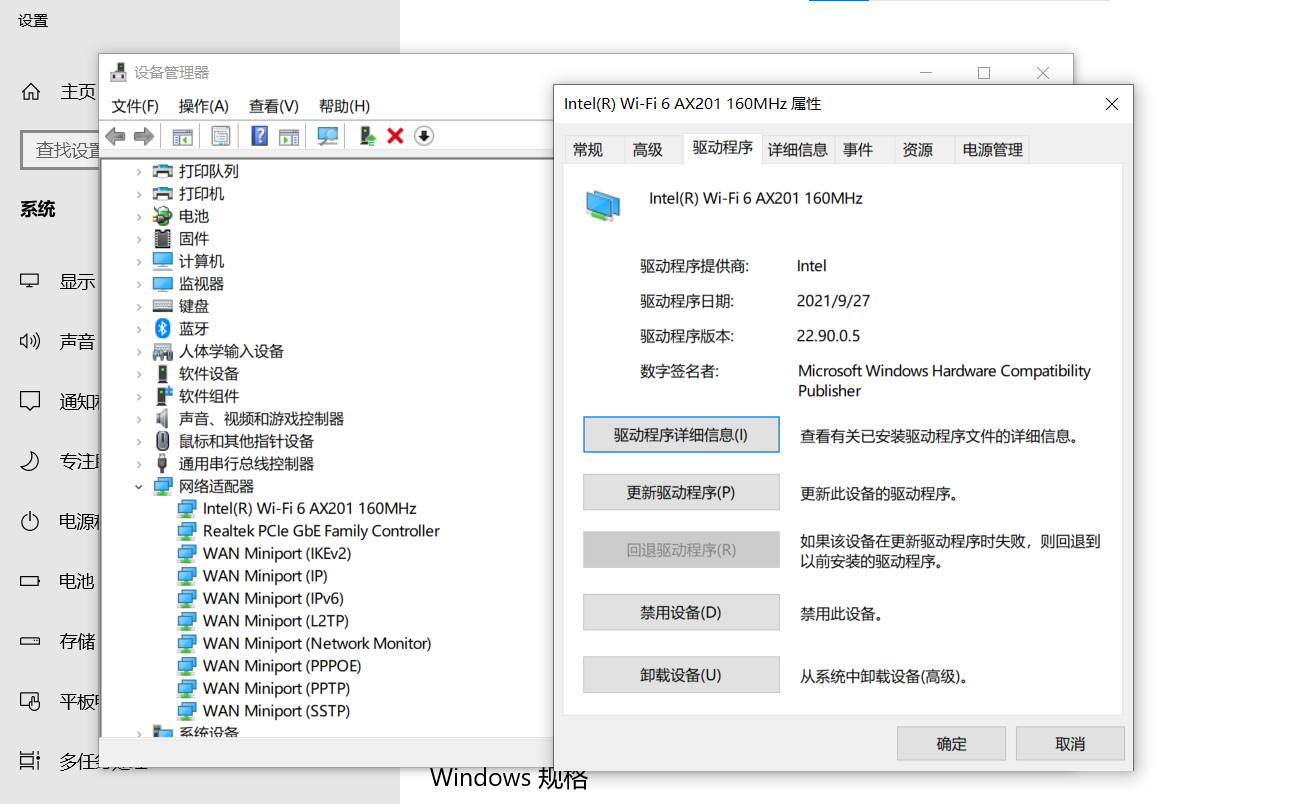This screenshot has width=1306, height=804.
Task: Click the Keyboards category icon in tree
Action: [163, 306]
